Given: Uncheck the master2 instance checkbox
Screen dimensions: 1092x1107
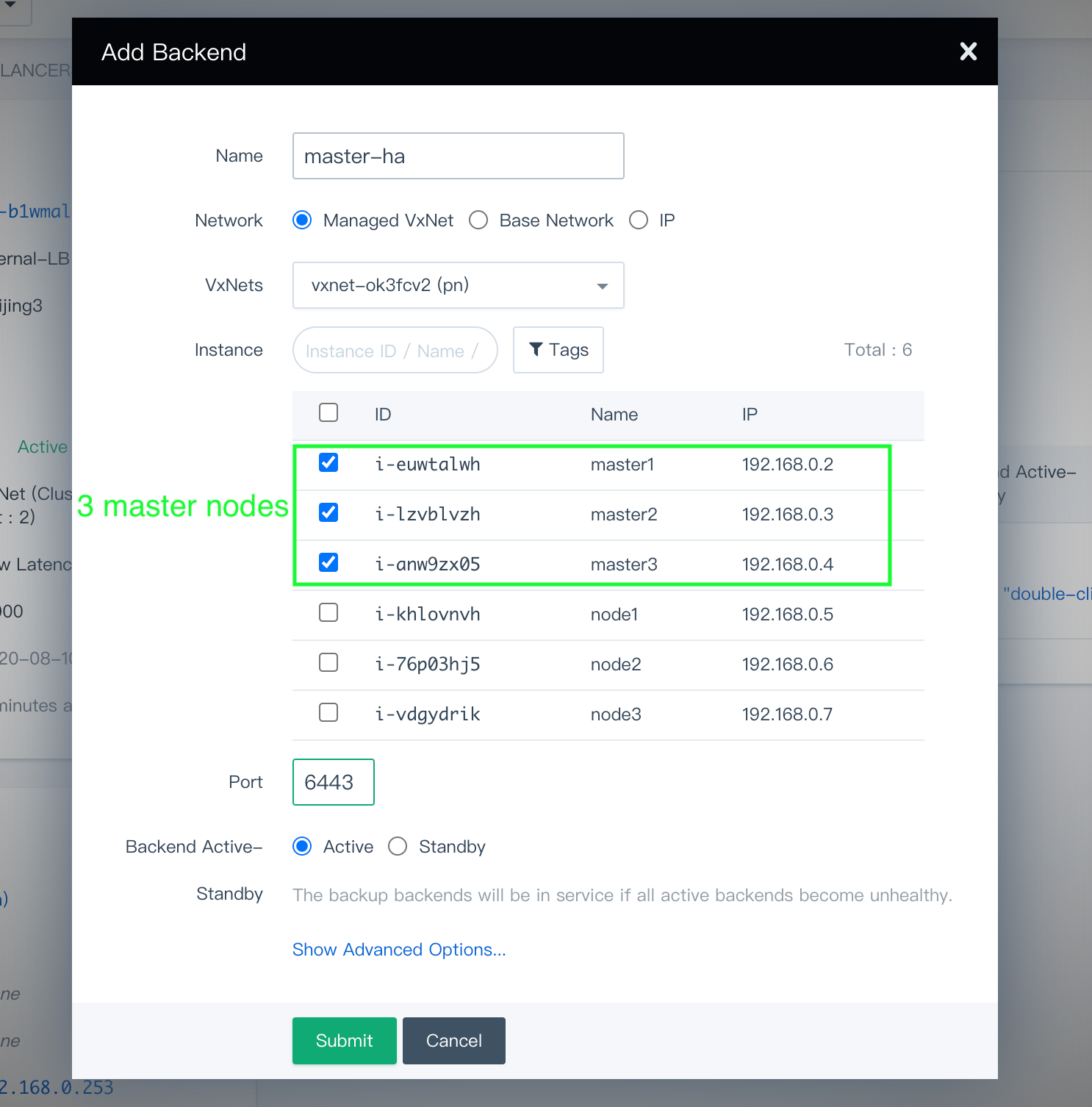Looking at the screenshot, I should (x=328, y=512).
